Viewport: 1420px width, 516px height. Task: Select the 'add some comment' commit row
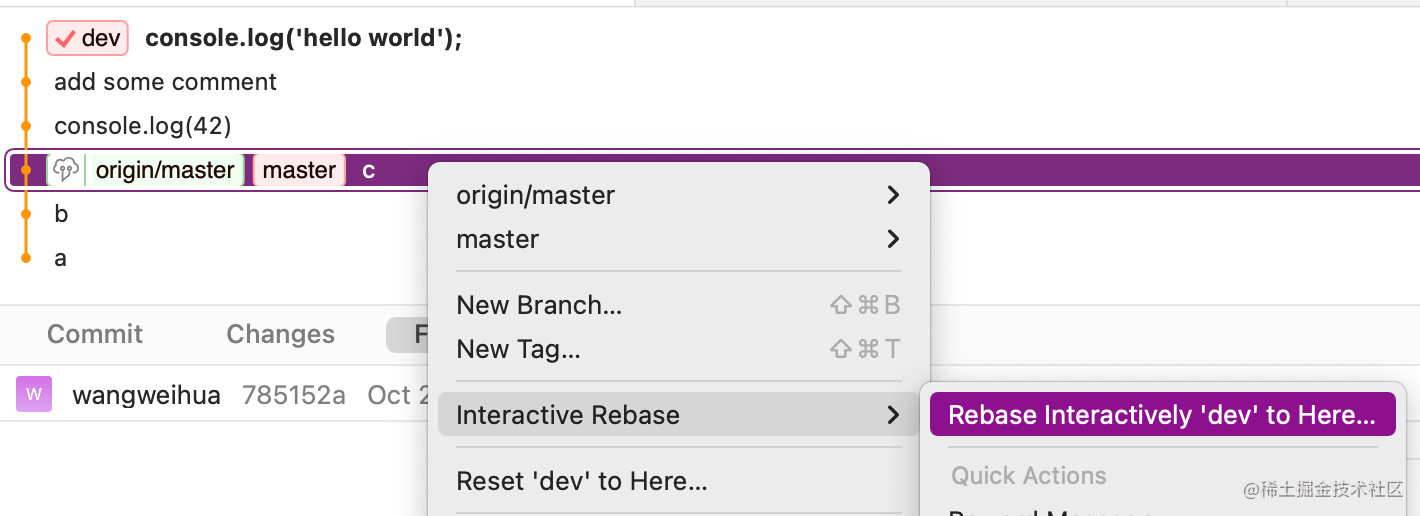tap(165, 82)
